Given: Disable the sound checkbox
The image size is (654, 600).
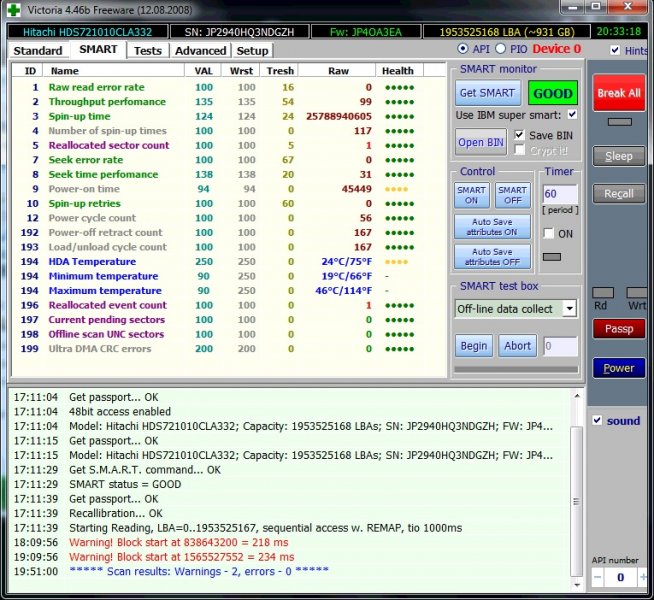Looking at the screenshot, I should [597, 420].
